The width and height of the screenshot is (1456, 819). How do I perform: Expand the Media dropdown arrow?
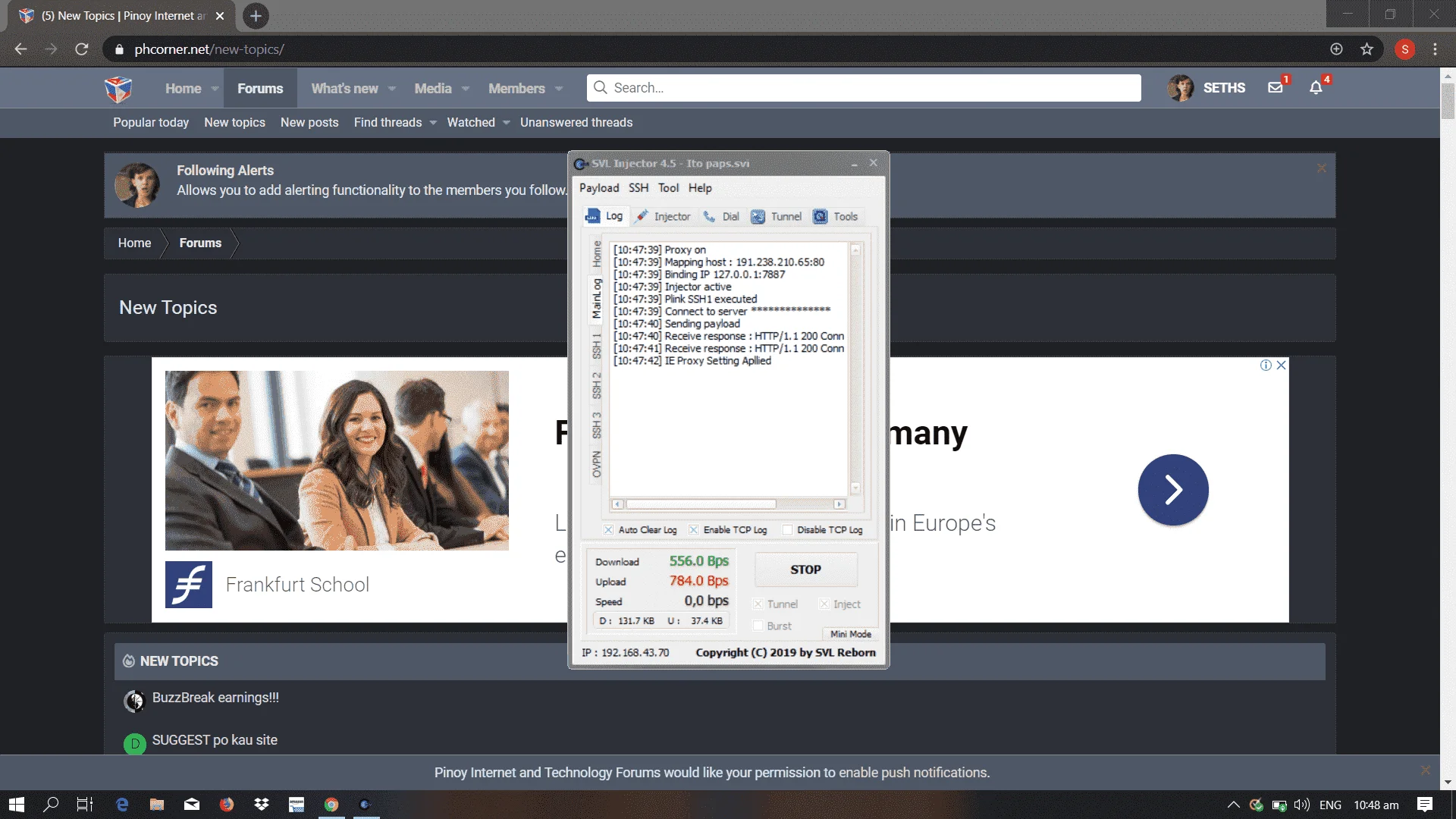point(466,89)
